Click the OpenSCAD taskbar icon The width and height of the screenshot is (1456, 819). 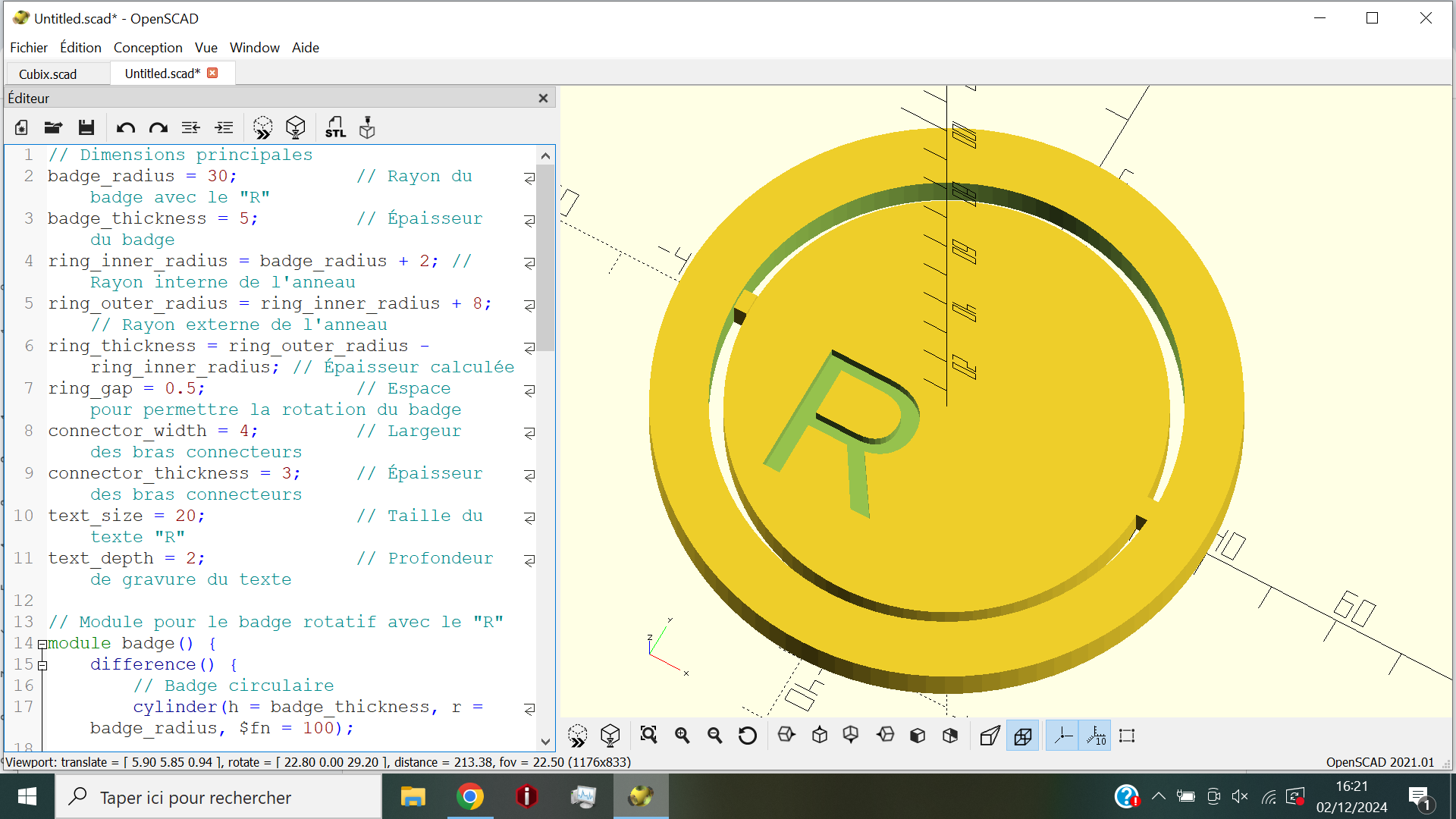tap(641, 797)
